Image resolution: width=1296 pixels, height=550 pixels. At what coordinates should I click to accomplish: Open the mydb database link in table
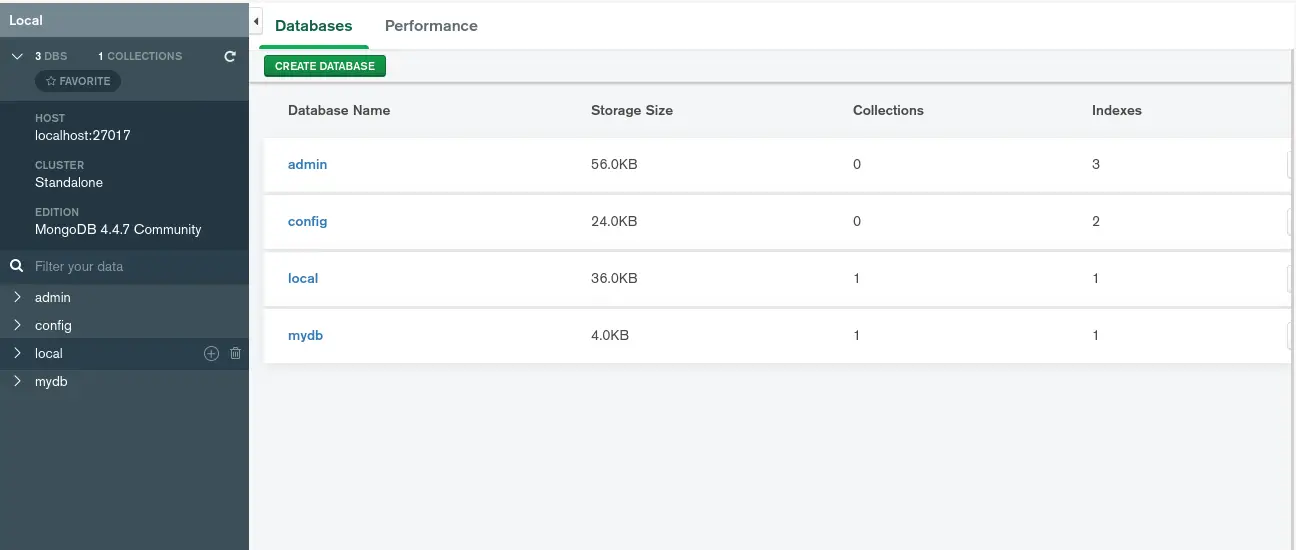[x=305, y=335]
